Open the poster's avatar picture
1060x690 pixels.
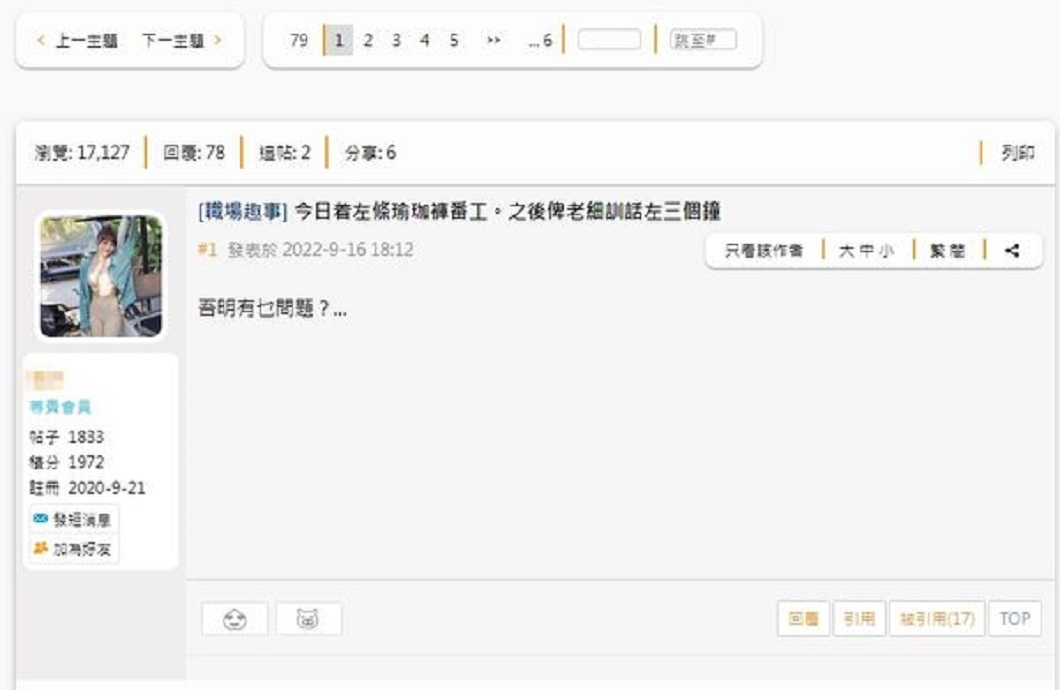point(101,276)
